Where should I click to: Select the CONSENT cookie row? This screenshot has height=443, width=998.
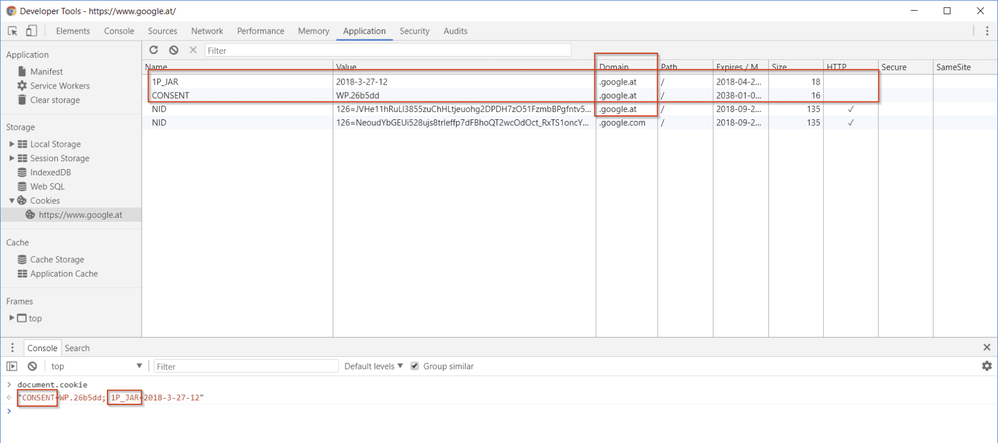[x=240, y=95]
